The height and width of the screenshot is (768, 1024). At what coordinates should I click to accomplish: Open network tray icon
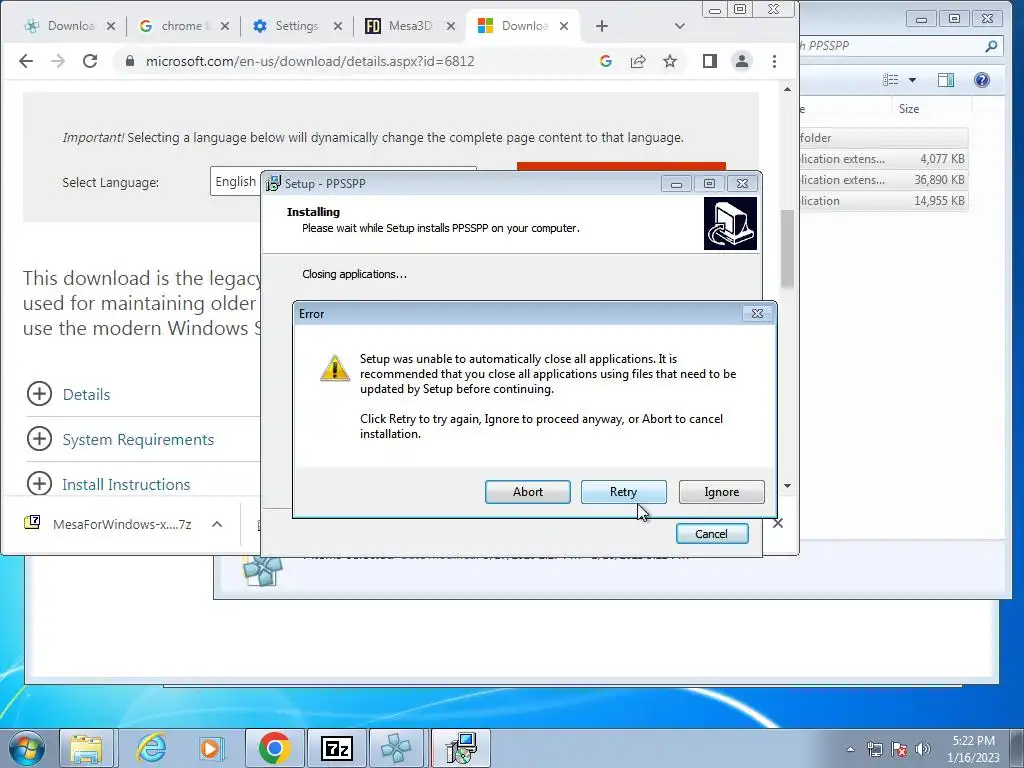click(x=874, y=749)
